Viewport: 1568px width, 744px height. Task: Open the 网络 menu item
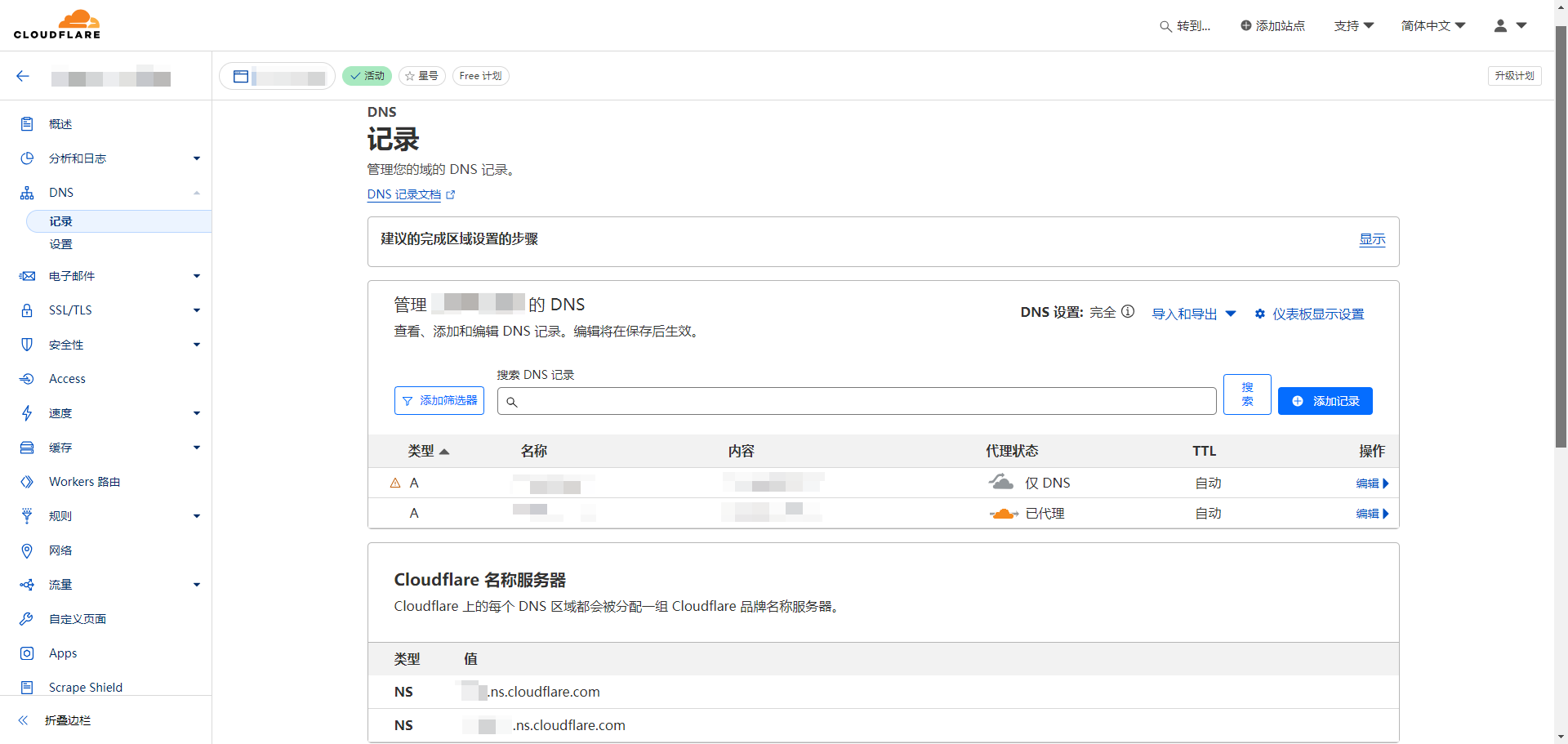(60, 550)
